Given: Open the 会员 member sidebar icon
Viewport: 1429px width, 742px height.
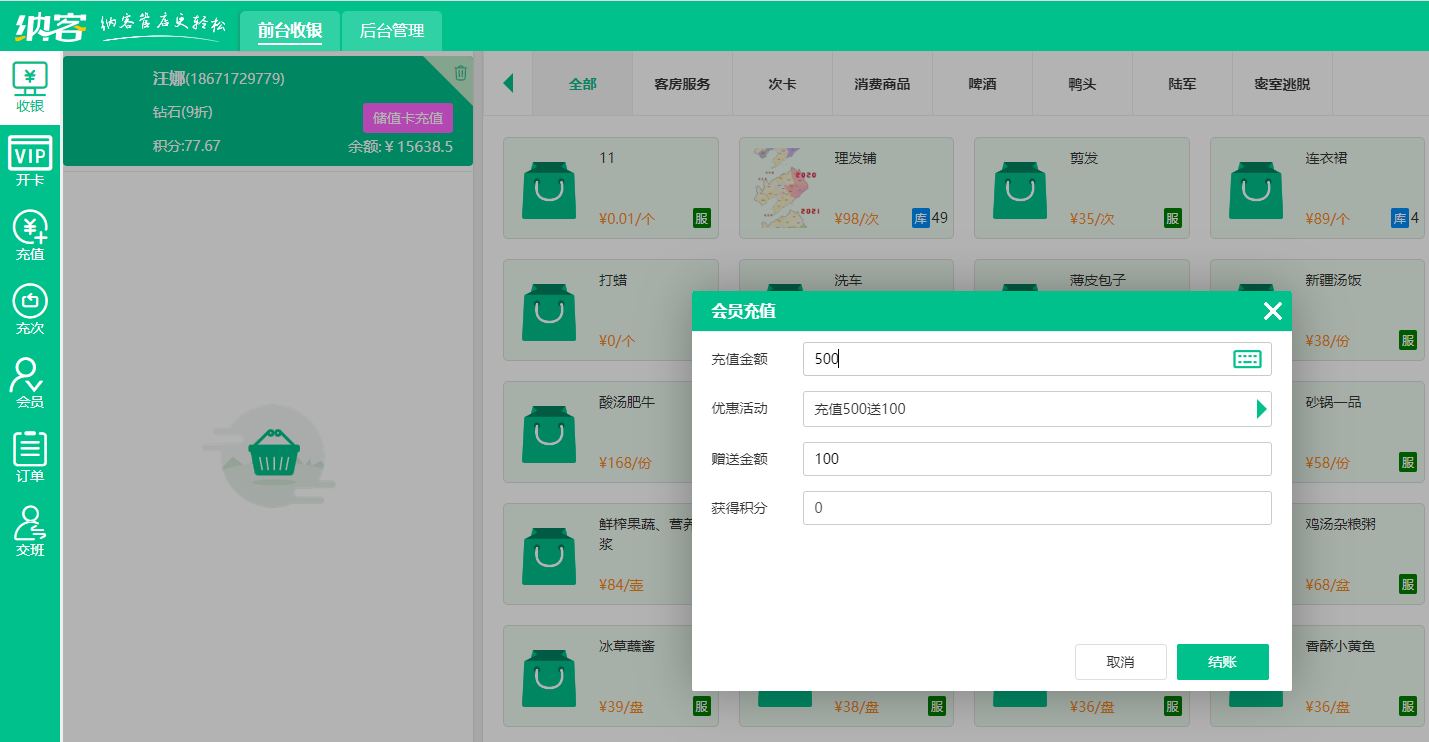Looking at the screenshot, I should [30, 383].
